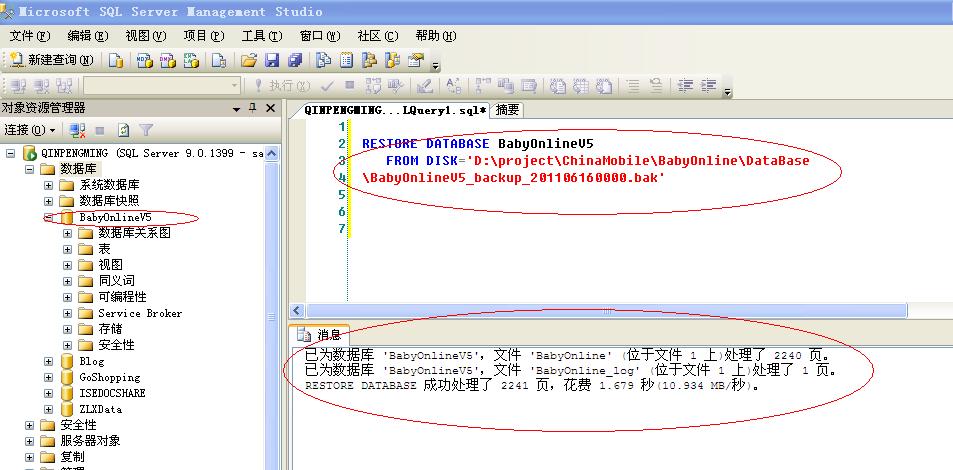
Task: Select the GoShopping database
Action: click(109, 377)
